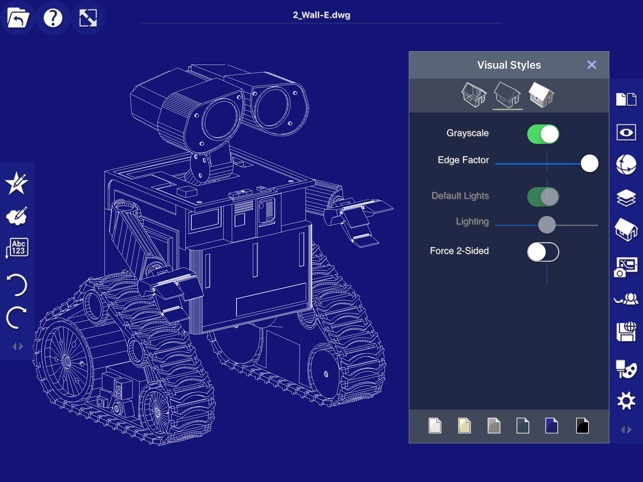The height and width of the screenshot is (482, 643).
Task: Open the paint palette color icon
Action: (x=626, y=369)
